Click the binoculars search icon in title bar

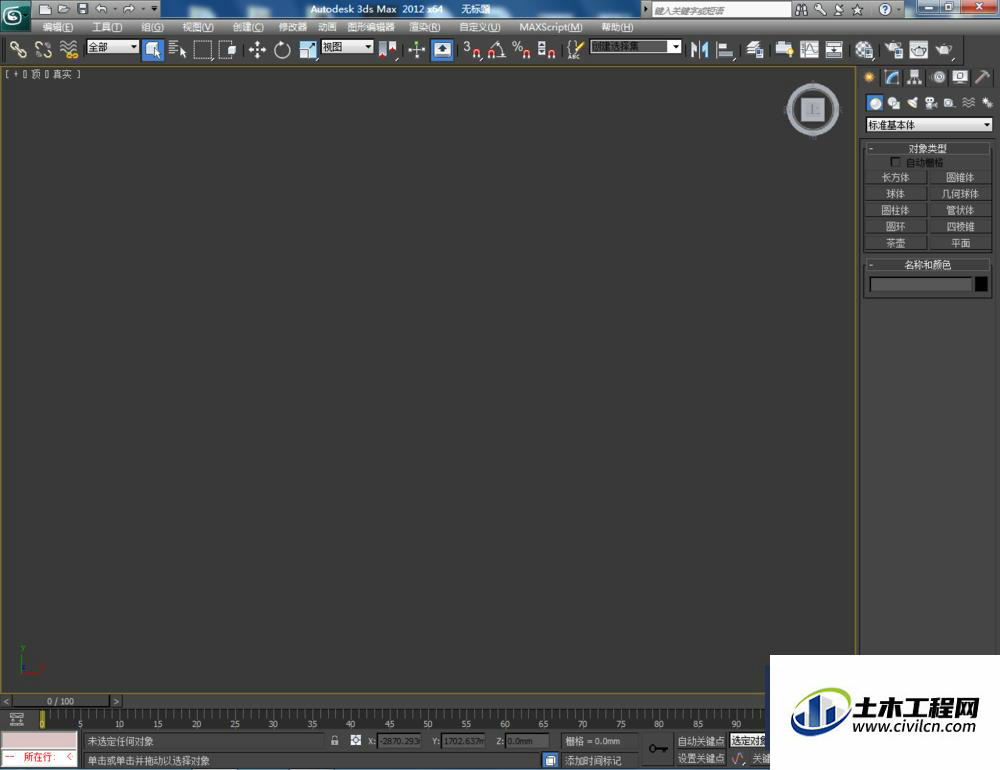[802, 10]
